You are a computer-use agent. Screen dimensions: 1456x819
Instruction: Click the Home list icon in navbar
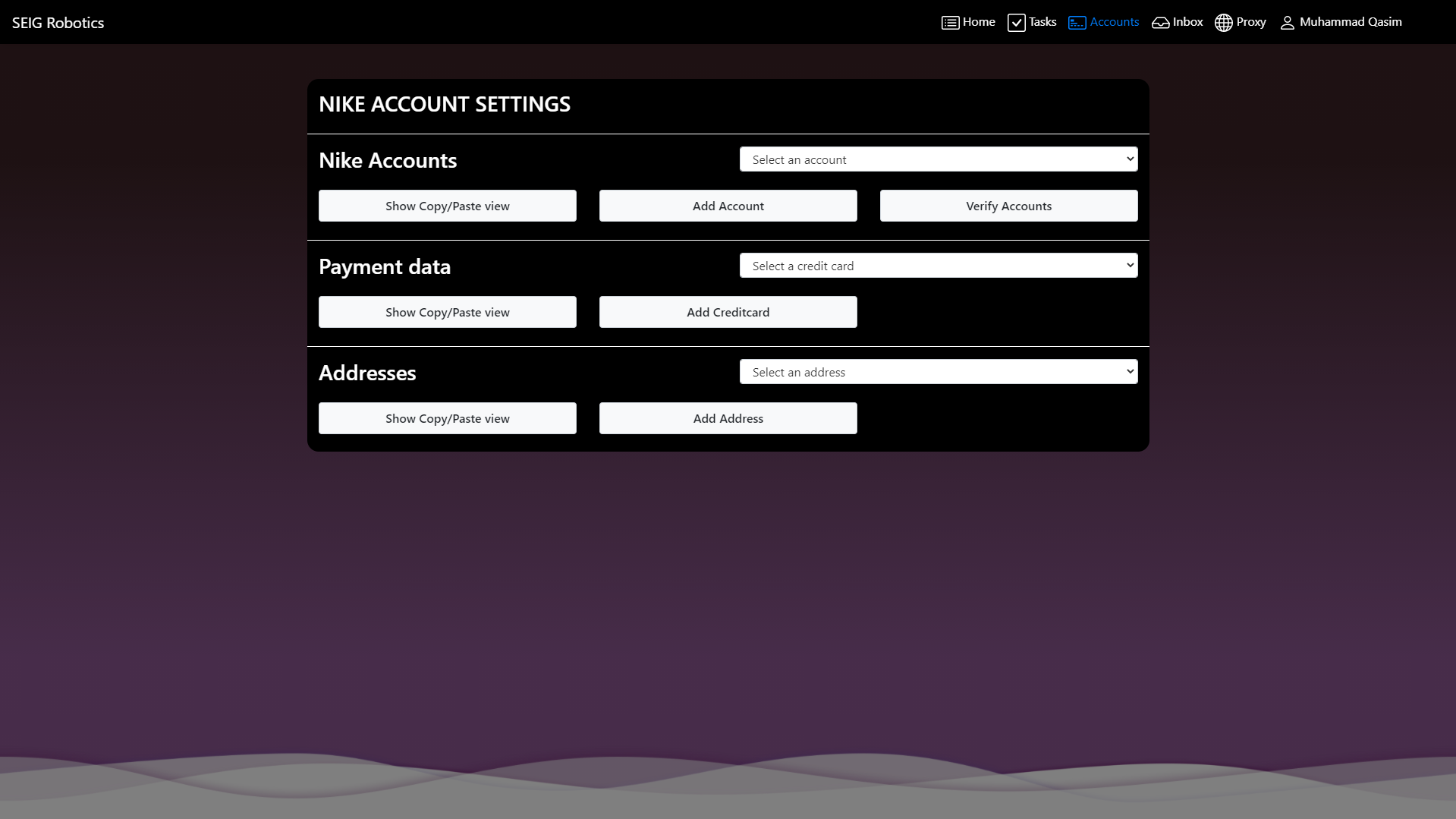pos(950,23)
